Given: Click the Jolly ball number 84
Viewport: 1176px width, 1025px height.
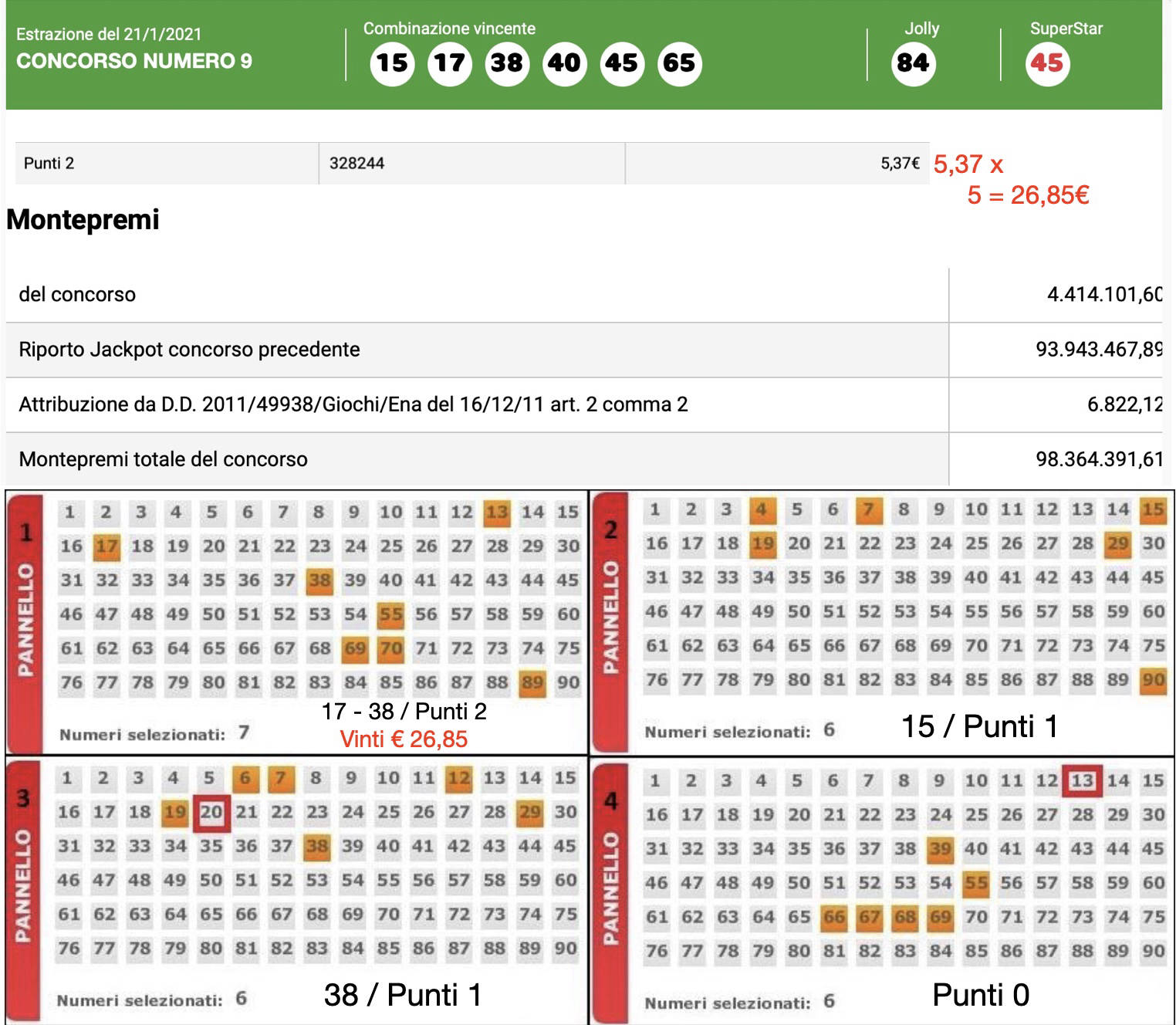Looking at the screenshot, I should (x=913, y=63).
